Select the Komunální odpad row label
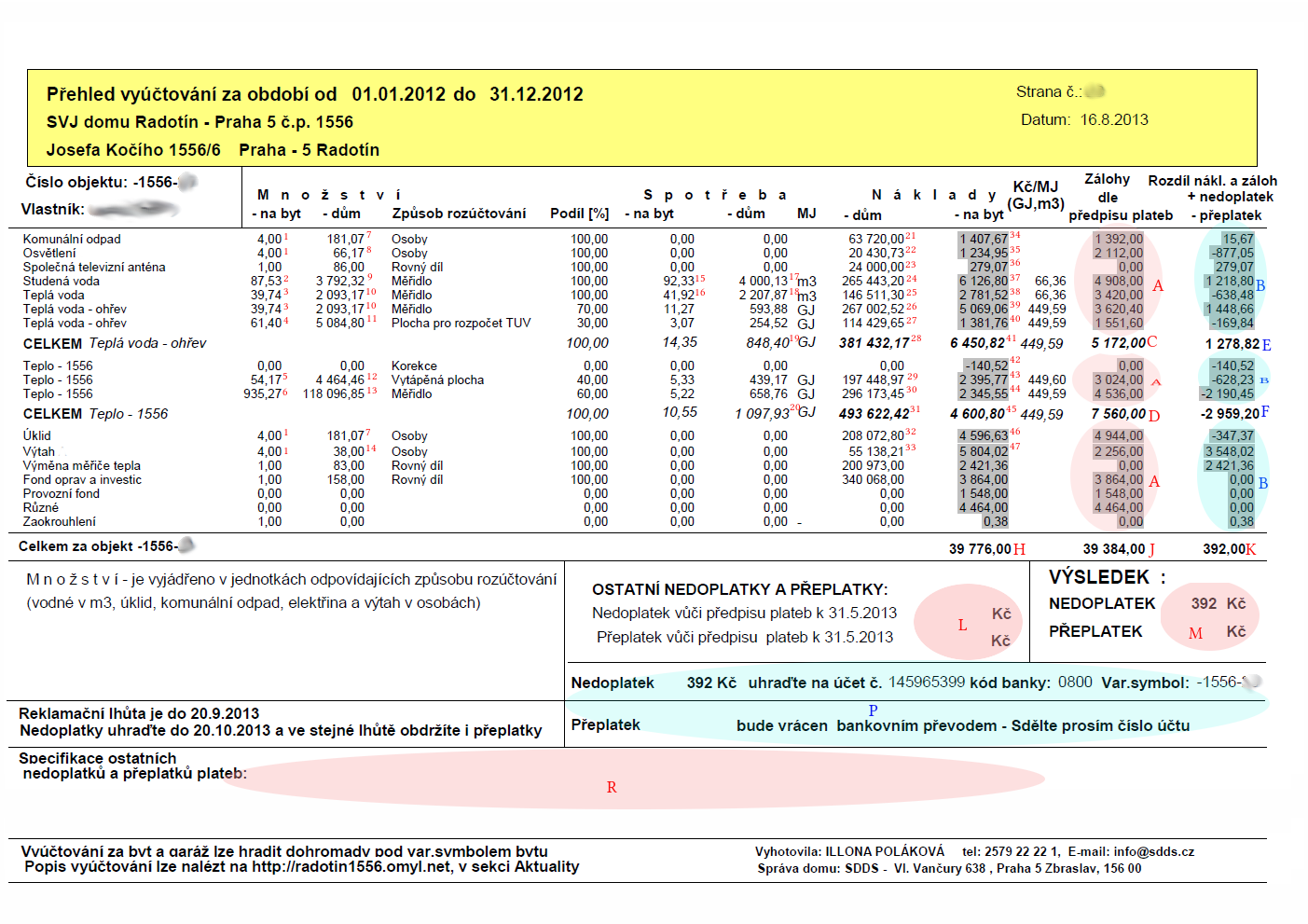This screenshot has width=1308, height=924. pos(72,240)
